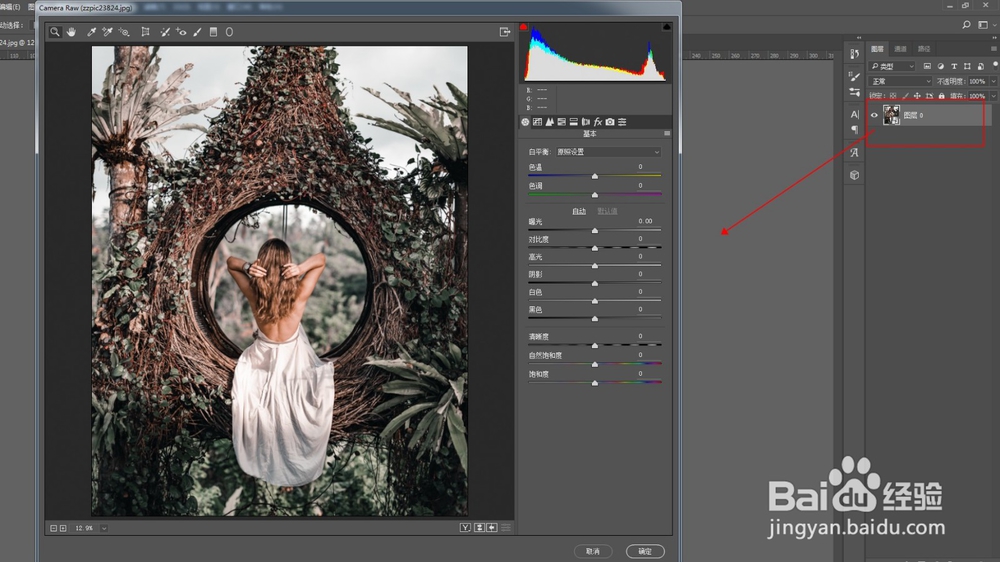
Task: Open the Basic panel tab icon
Action: 525,122
